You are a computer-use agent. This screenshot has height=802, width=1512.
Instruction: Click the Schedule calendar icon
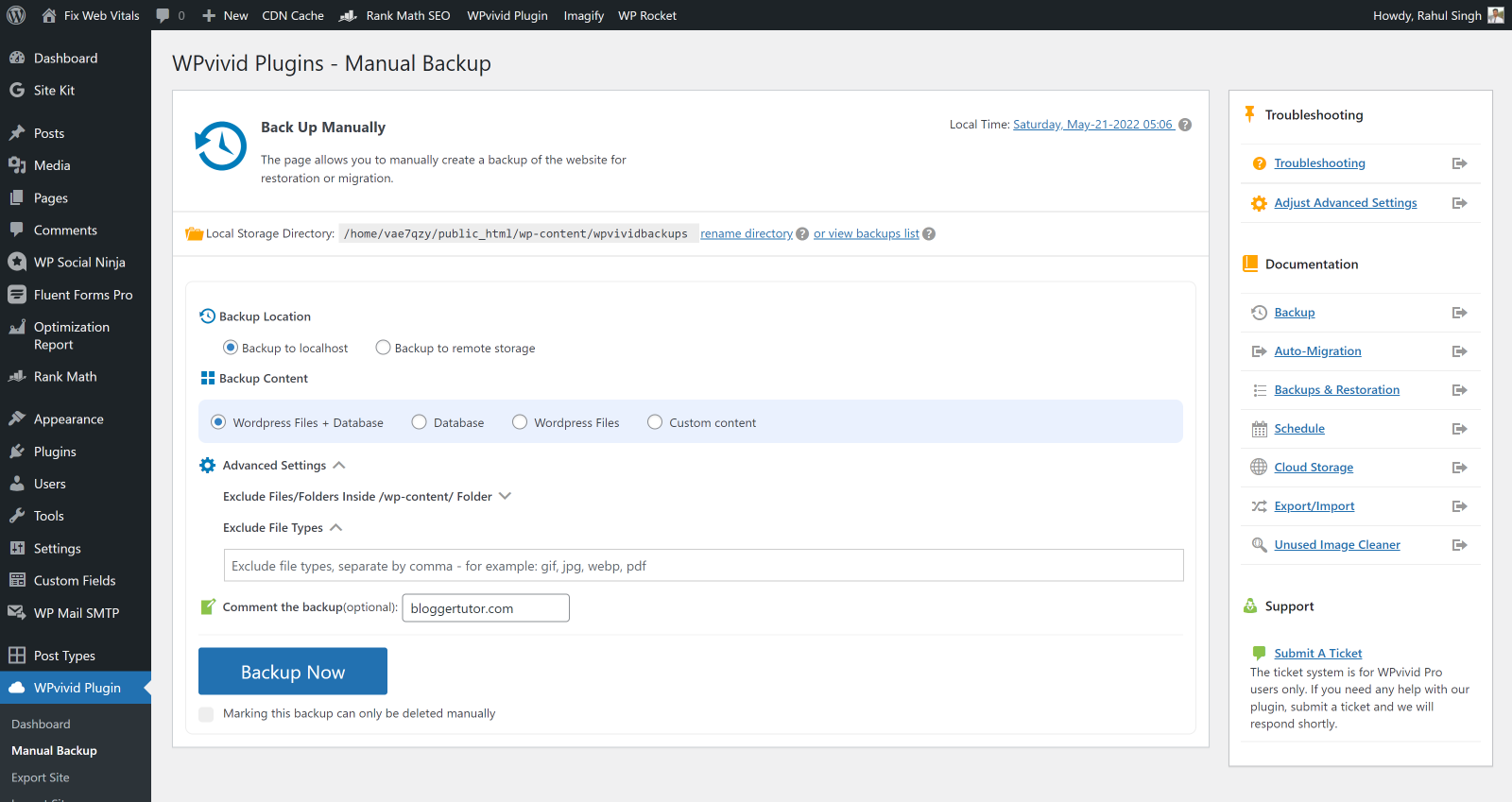(x=1259, y=429)
